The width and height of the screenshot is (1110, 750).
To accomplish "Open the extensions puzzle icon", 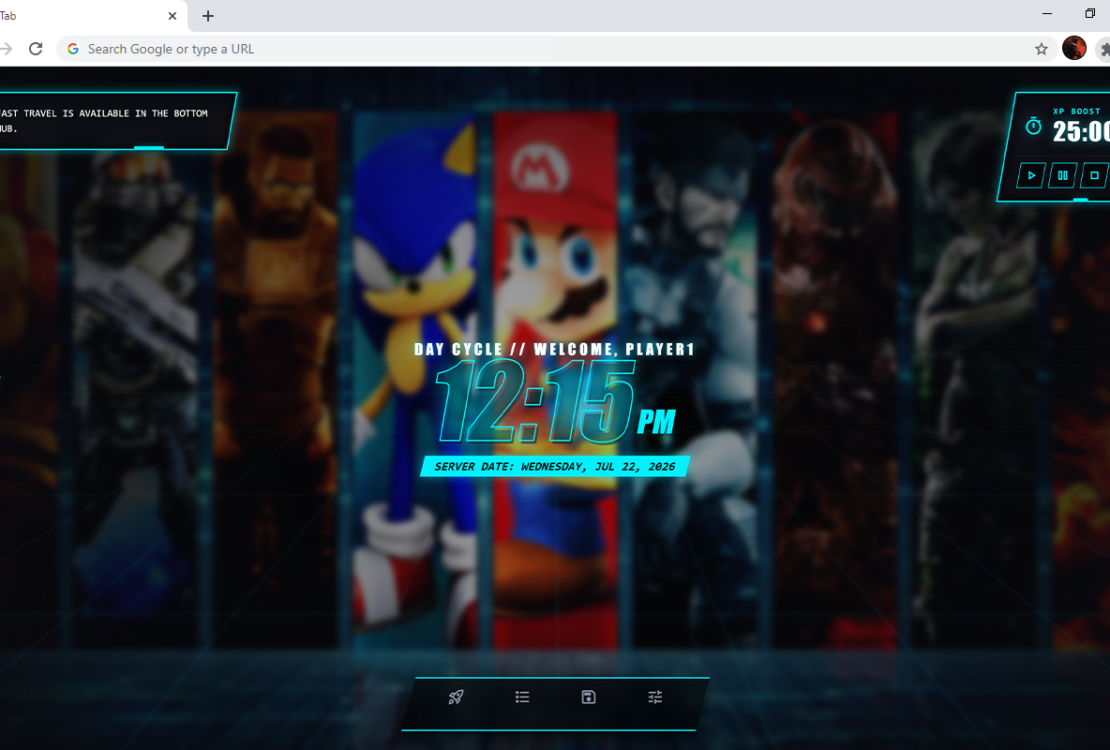I will (x=1104, y=49).
